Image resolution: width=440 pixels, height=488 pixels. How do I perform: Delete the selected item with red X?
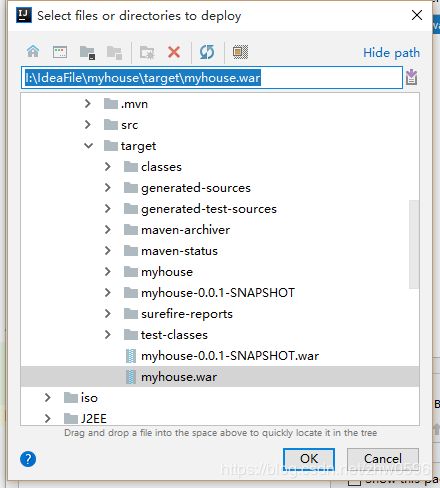click(174, 52)
